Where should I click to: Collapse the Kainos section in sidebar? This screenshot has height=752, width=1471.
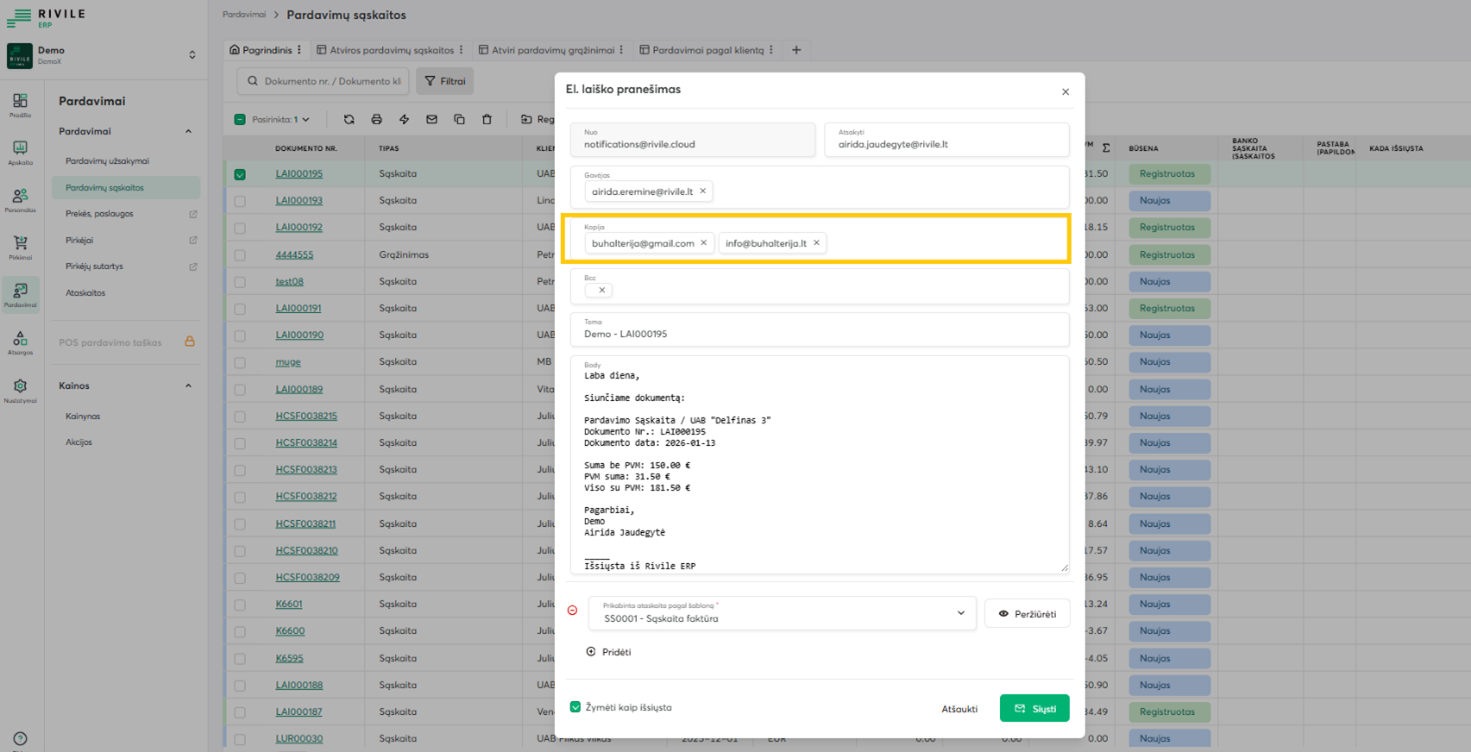188,386
